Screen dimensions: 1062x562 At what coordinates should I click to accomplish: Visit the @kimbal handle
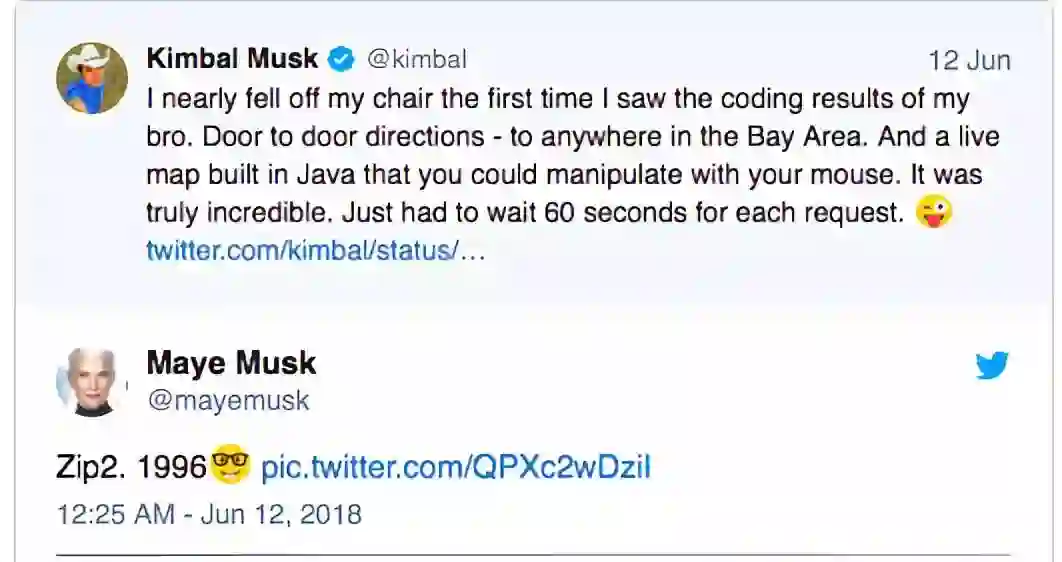417,59
